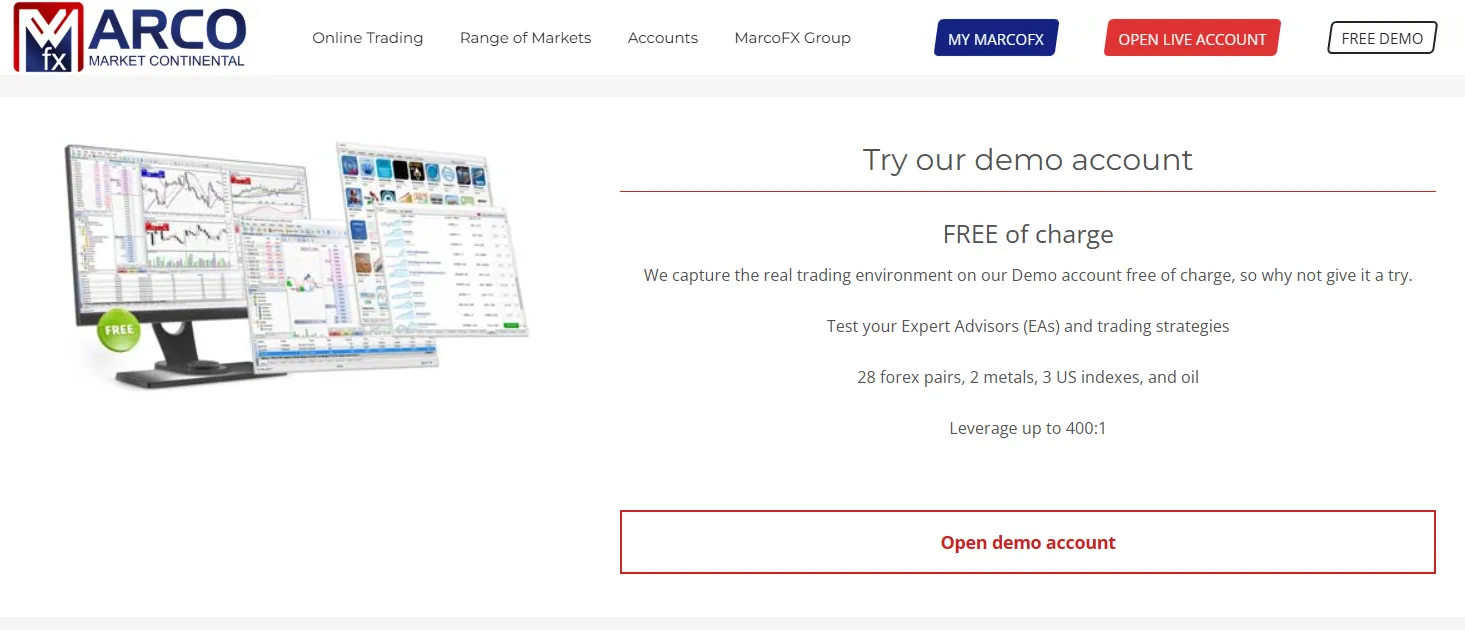Click the FREE DEMO button

point(1382,38)
